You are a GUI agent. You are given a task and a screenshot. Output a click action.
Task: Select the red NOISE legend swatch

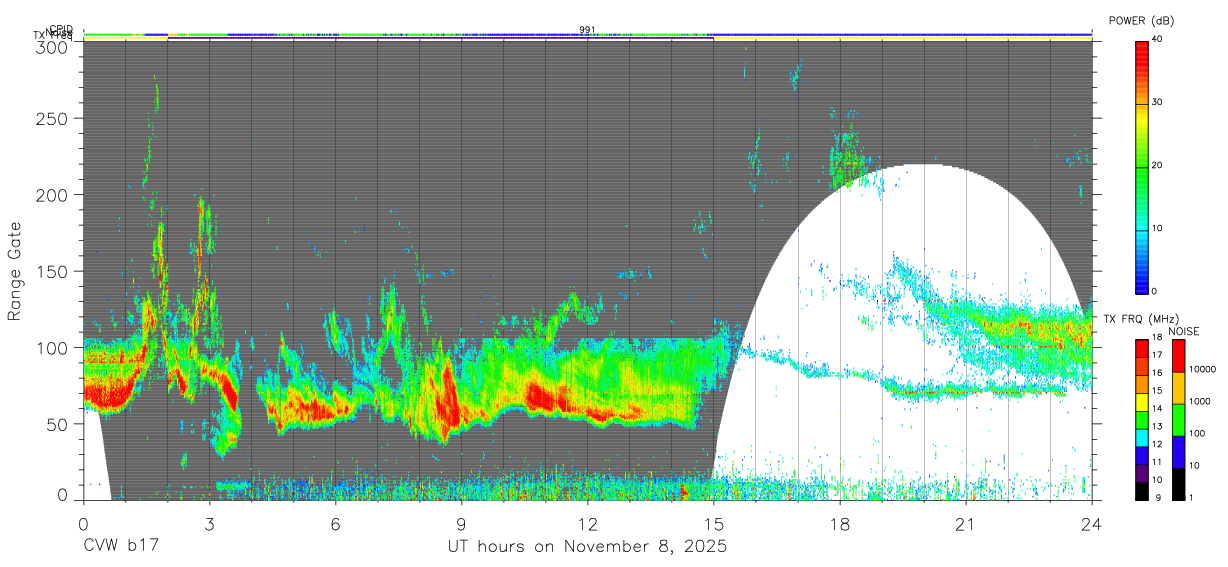coord(1177,356)
